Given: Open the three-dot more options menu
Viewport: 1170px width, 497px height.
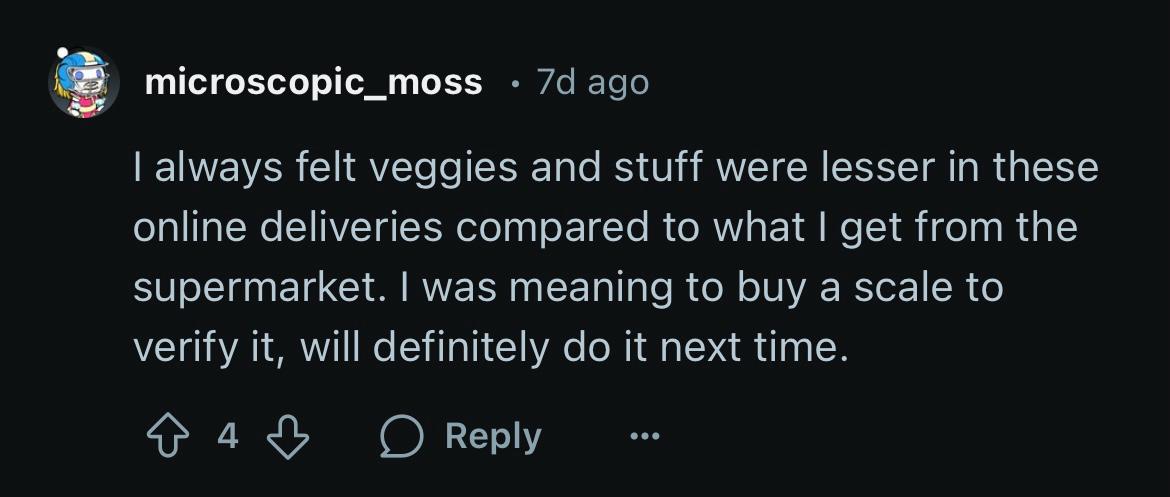Looking at the screenshot, I should [645, 437].
